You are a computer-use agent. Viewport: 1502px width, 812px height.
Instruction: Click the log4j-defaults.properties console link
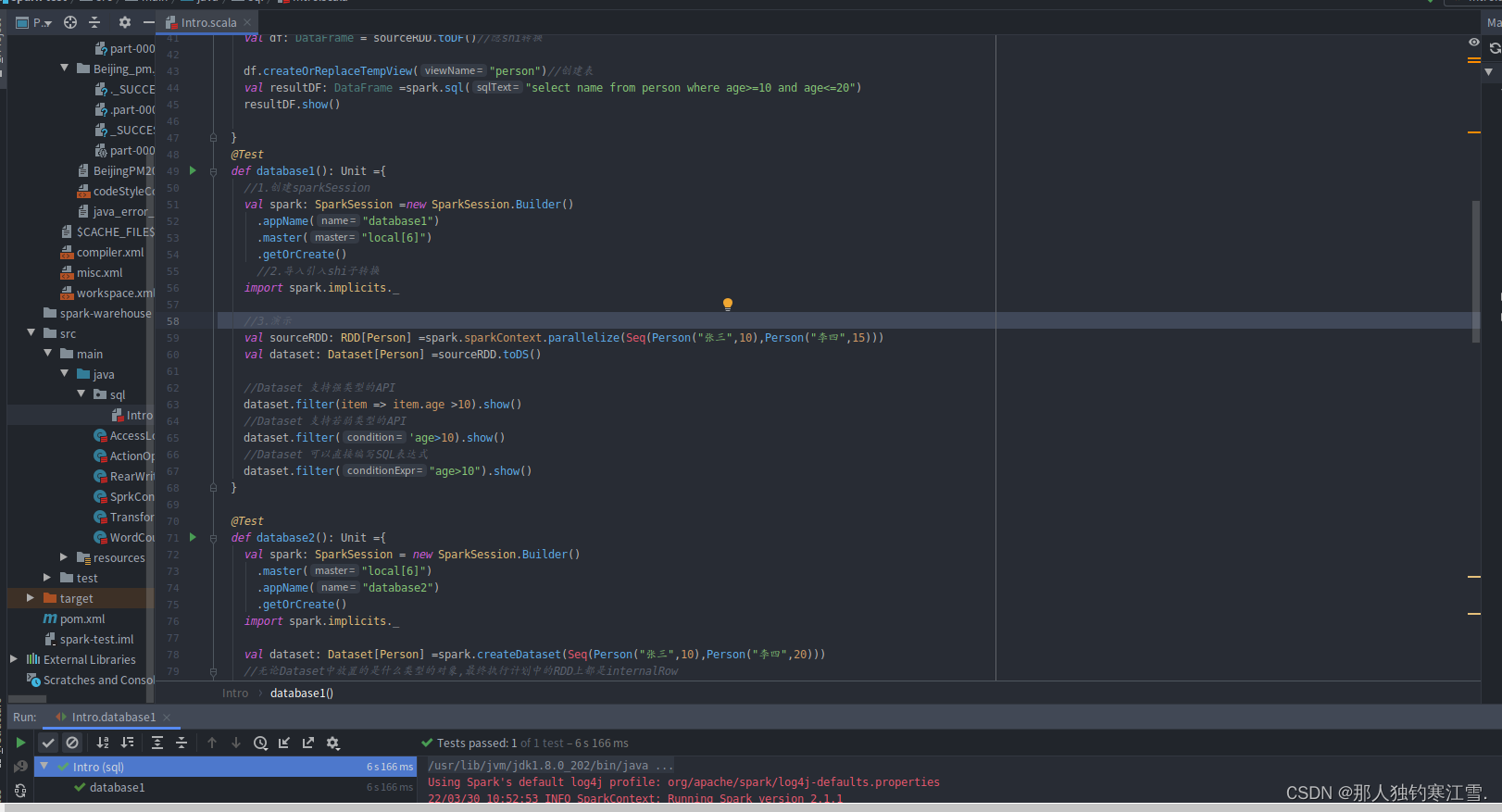[x=803, y=782]
